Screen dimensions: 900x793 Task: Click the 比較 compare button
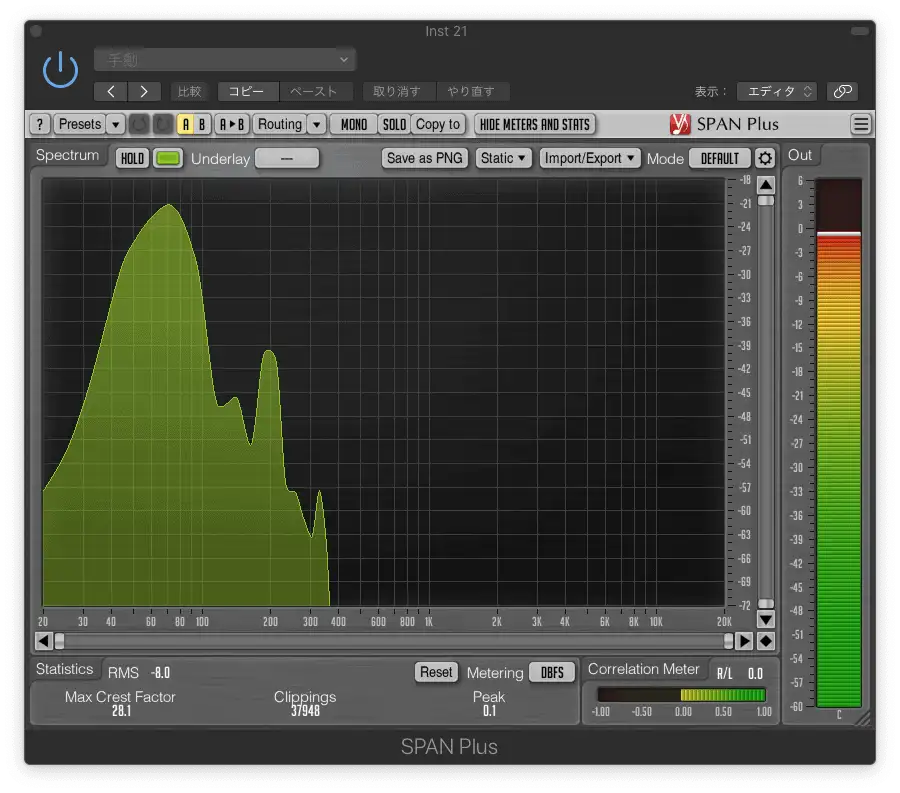tap(189, 91)
